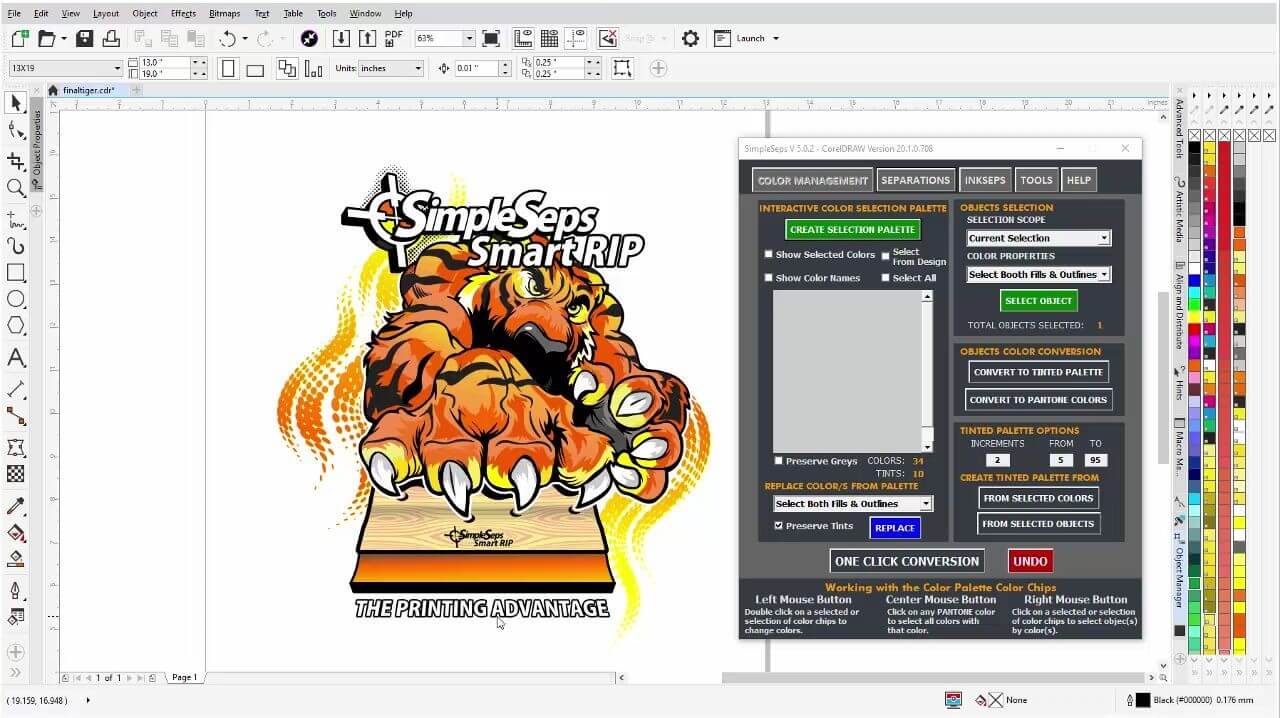Switch to SimpleSeps Tools tab
This screenshot has height=718, width=1280.
pos(1036,180)
